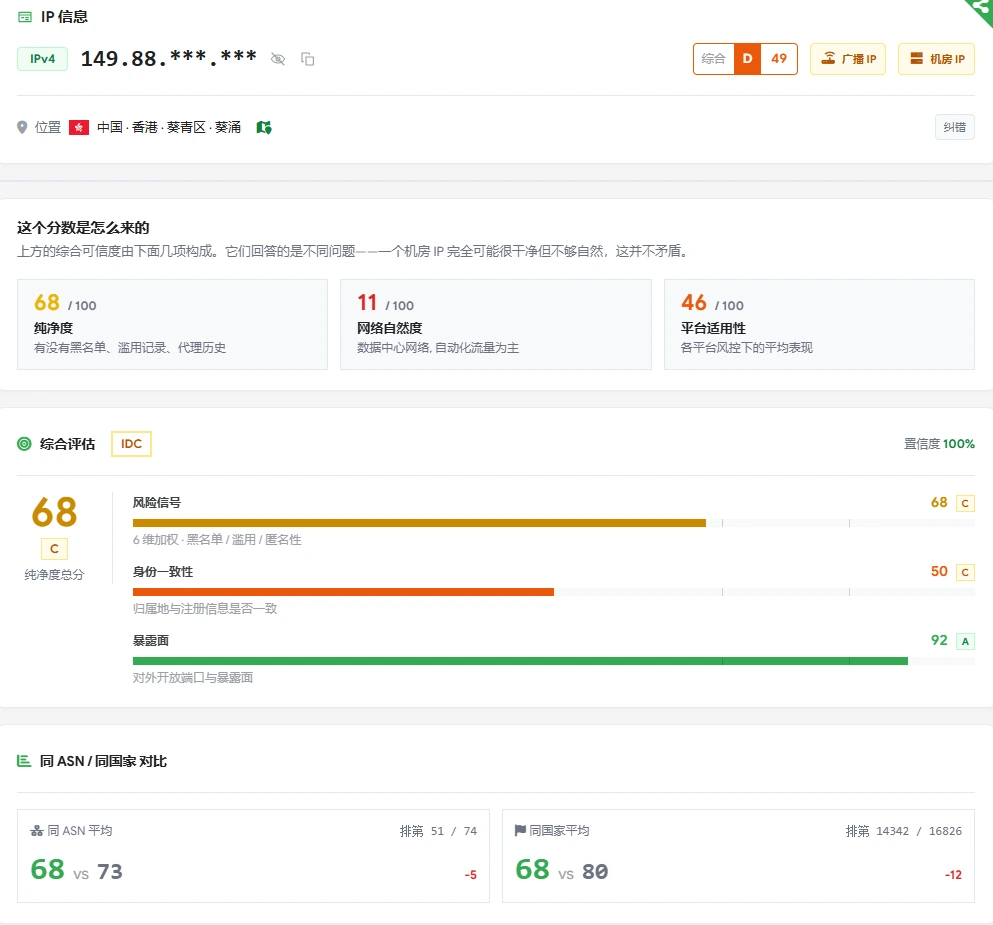Click the 同国家平均 comparison card
Image resolution: width=993 pixels, height=925 pixels.
point(738,856)
